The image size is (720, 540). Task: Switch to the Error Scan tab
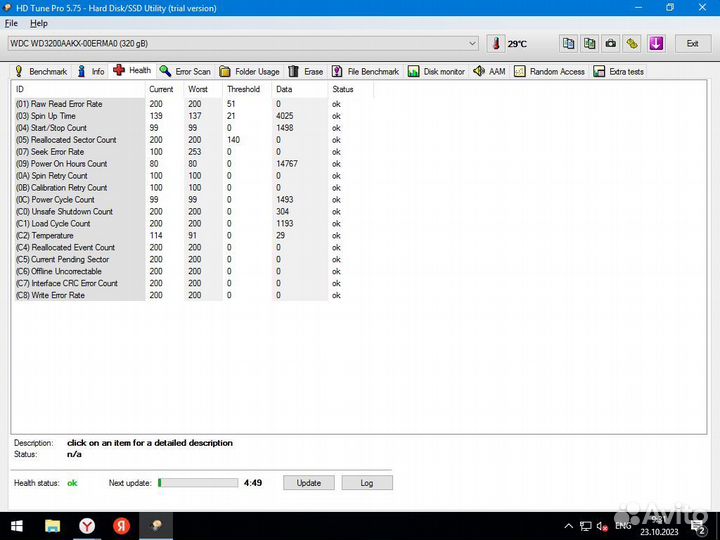point(186,71)
